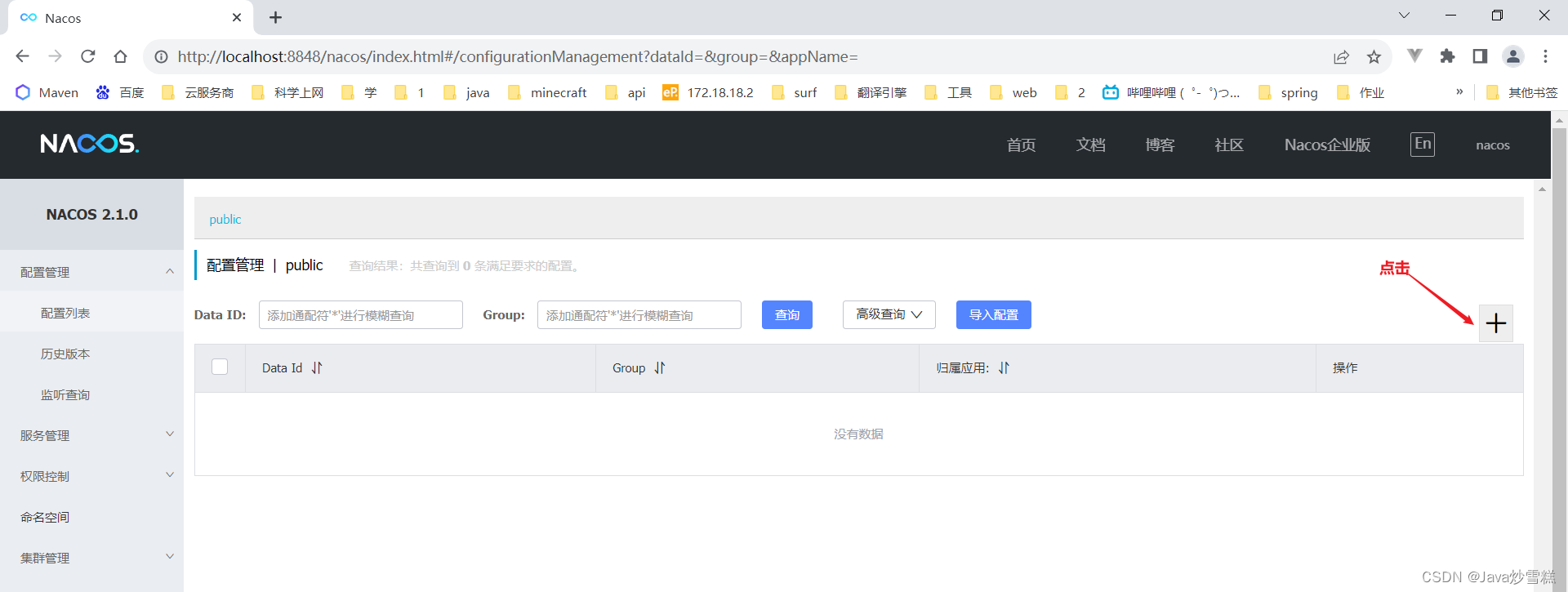Click the Group search field
The image size is (1568, 592).
[639, 314]
